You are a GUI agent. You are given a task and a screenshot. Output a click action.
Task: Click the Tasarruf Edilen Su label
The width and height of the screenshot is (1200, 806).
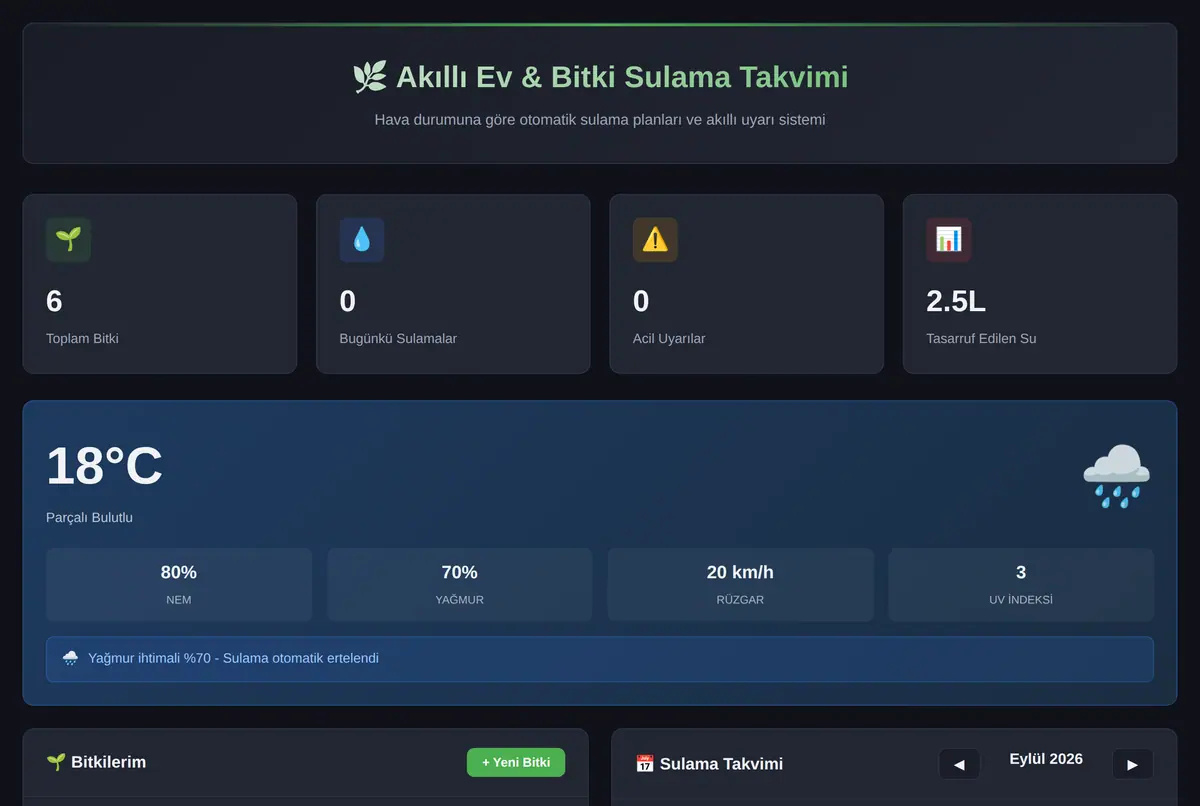[x=981, y=339]
